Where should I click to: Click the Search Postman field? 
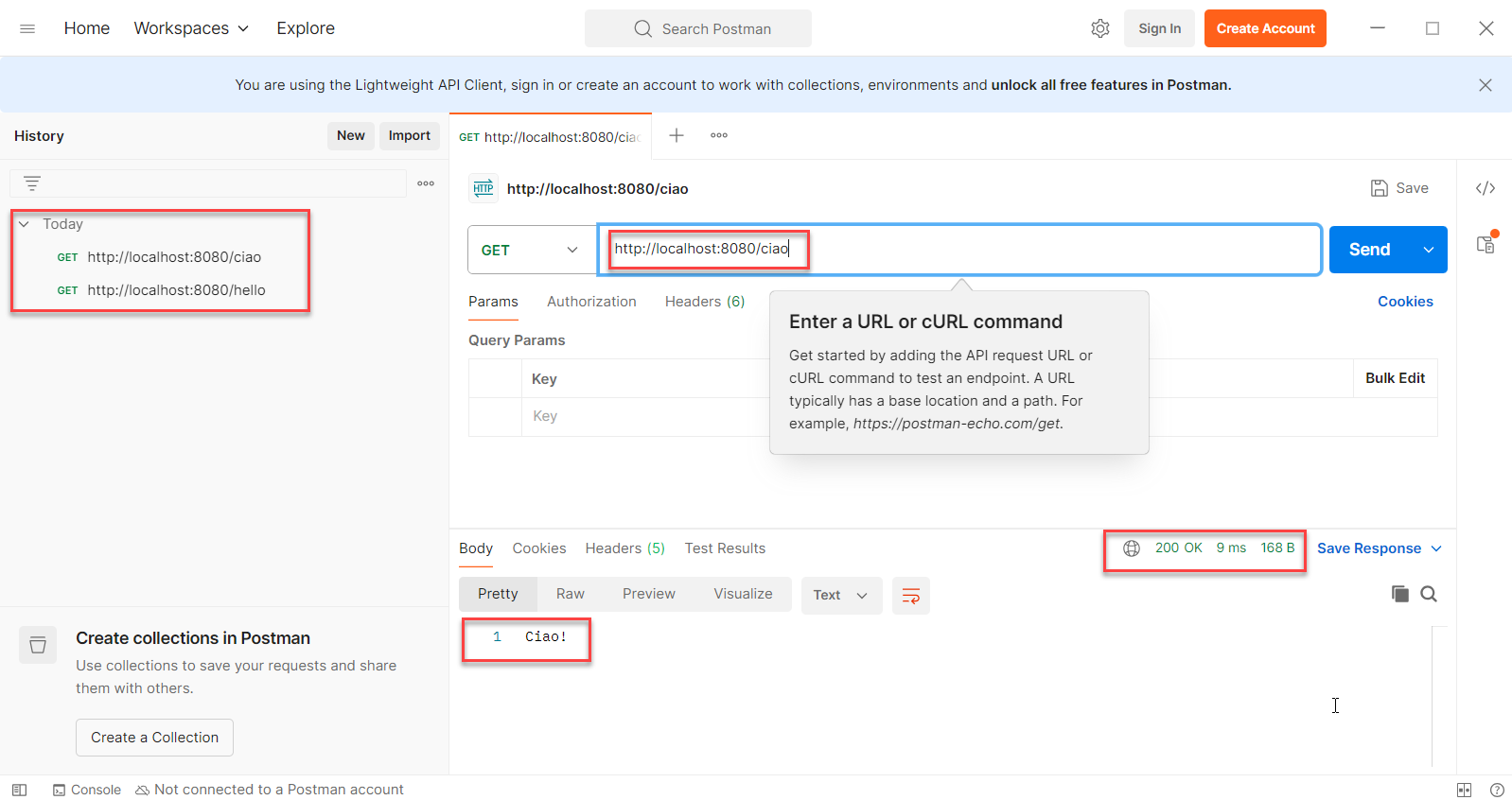[x=697, y=28]
